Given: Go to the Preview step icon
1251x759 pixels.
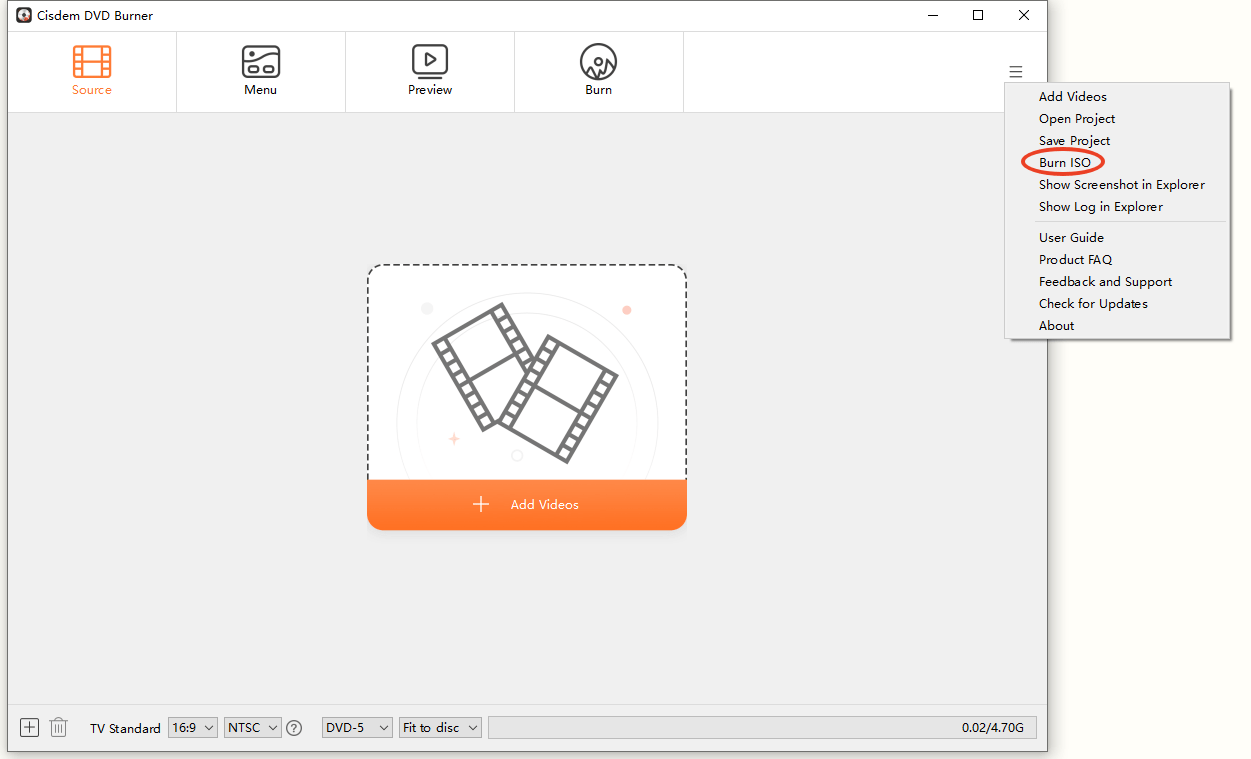Looking at the screenshot, I should pos(430,62).
